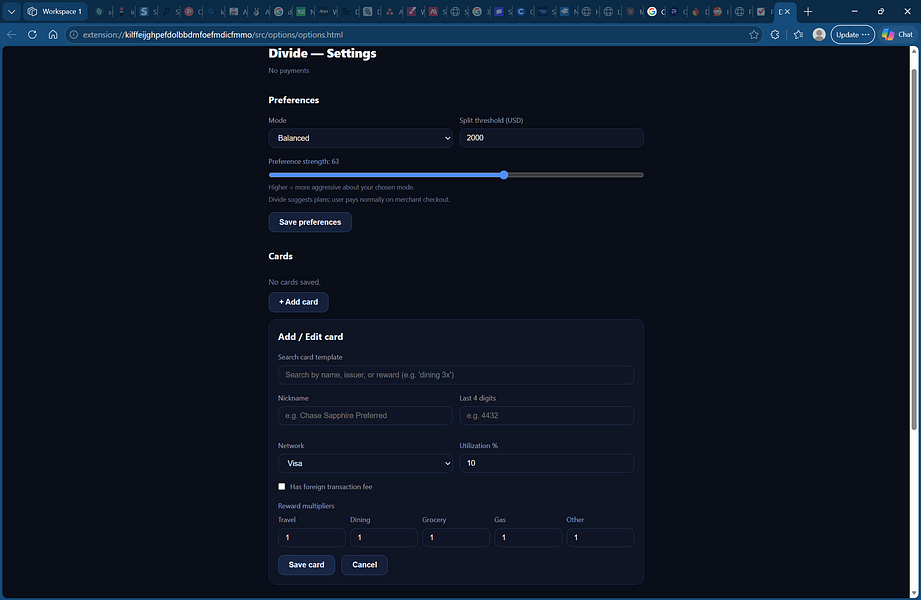Switch to the tab with red checkmark icon
This screenshot has width=921, height=600.
[761, 12]
